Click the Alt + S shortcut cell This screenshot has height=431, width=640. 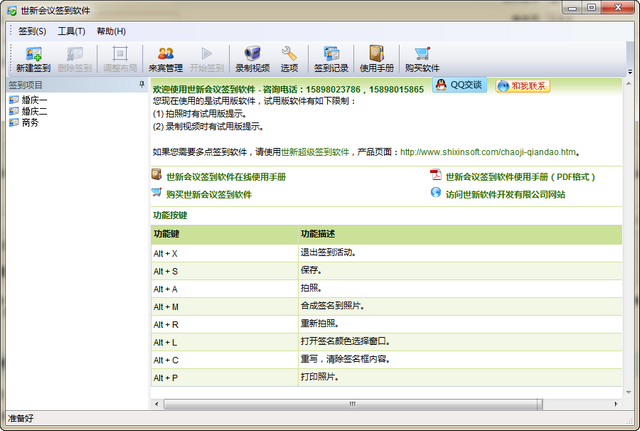tap(225, 271)
